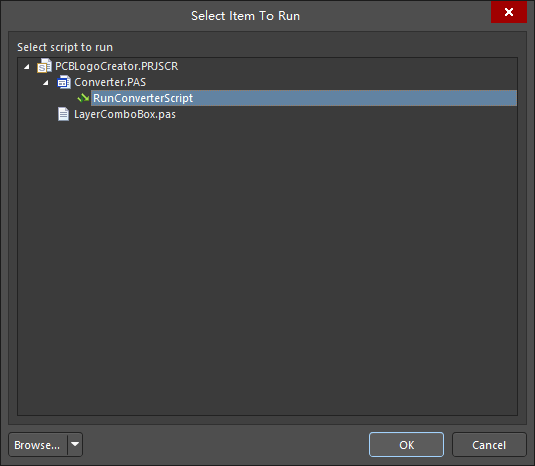This screenshot has height=466, width=535.
Task: Click the highlighted selection row's blank area
Action: (x=355, y=98)
